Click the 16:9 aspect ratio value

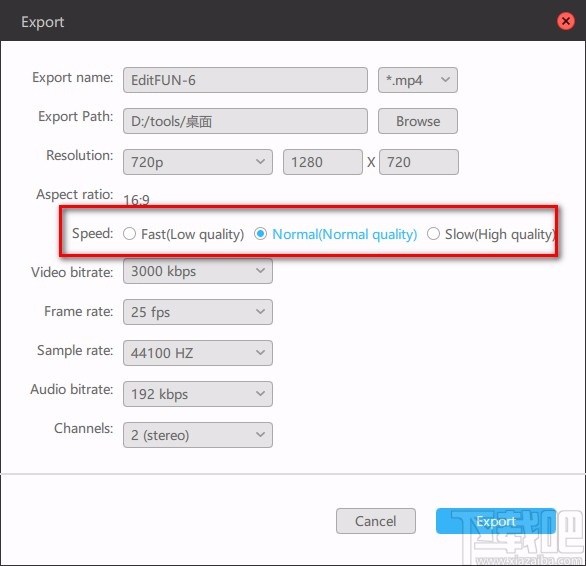coord(136,200)
